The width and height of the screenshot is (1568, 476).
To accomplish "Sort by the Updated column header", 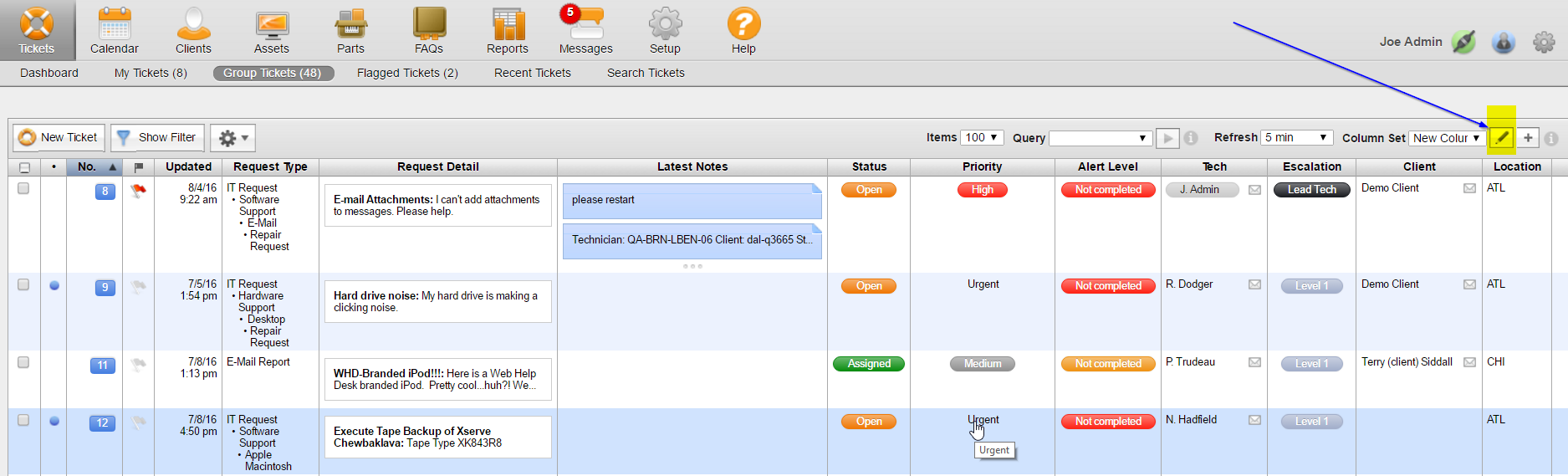I will tap(188, 167).
